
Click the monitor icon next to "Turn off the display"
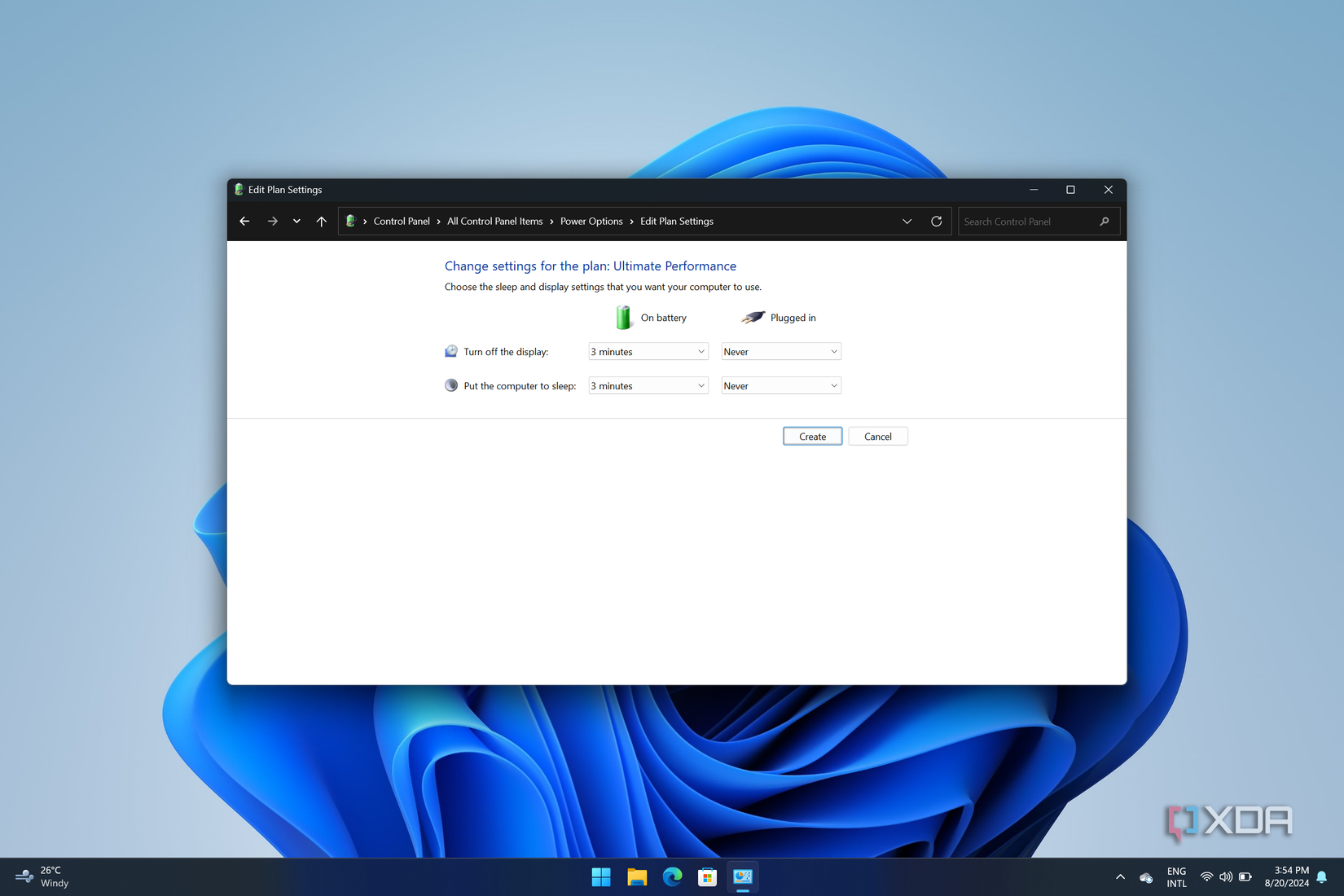(x=451, y=350)
